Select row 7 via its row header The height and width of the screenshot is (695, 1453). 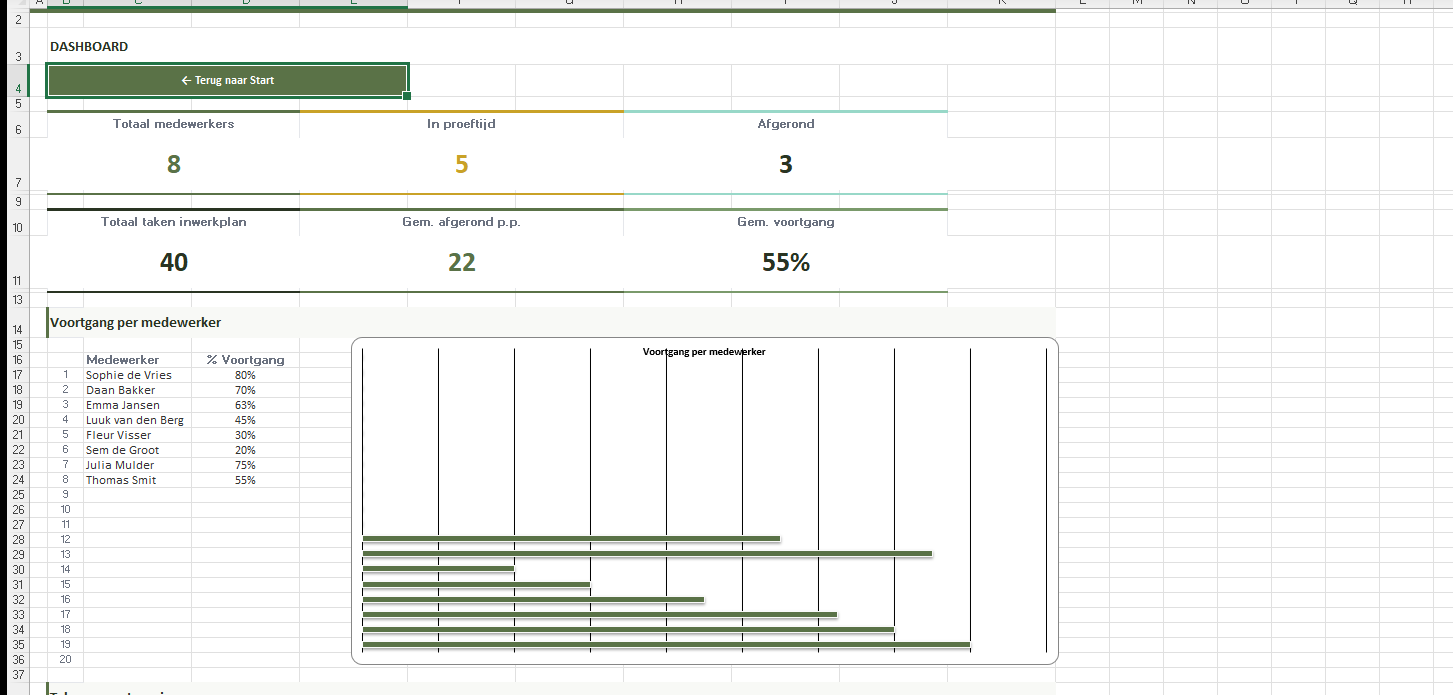18,183
